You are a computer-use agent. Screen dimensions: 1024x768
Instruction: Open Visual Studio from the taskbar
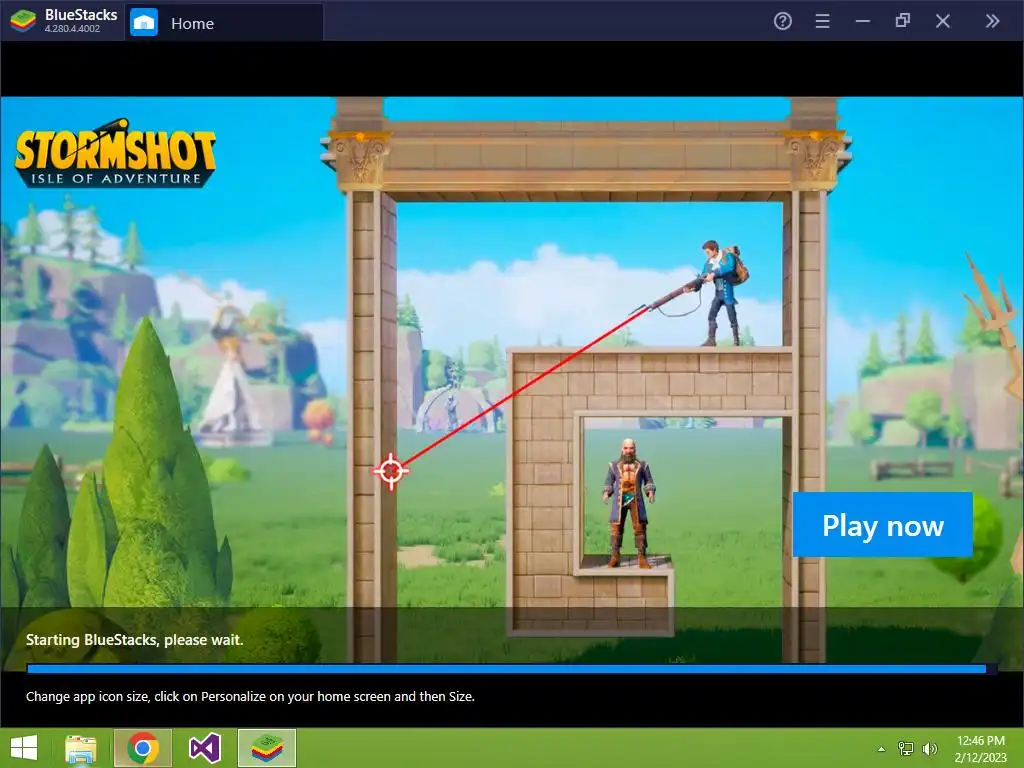204,748
